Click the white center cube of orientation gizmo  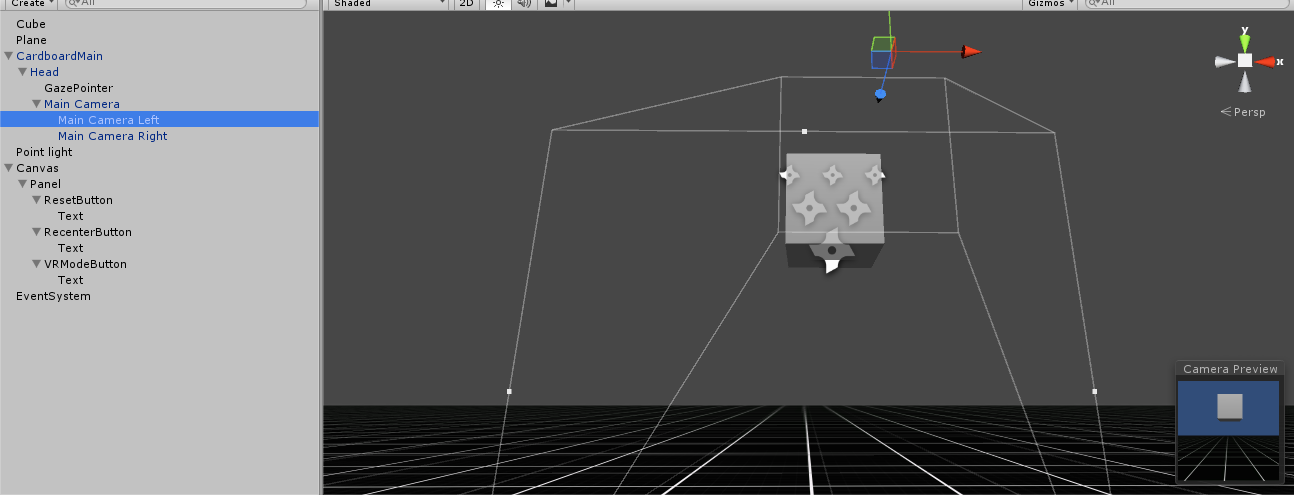click(x=1244, y=61)
